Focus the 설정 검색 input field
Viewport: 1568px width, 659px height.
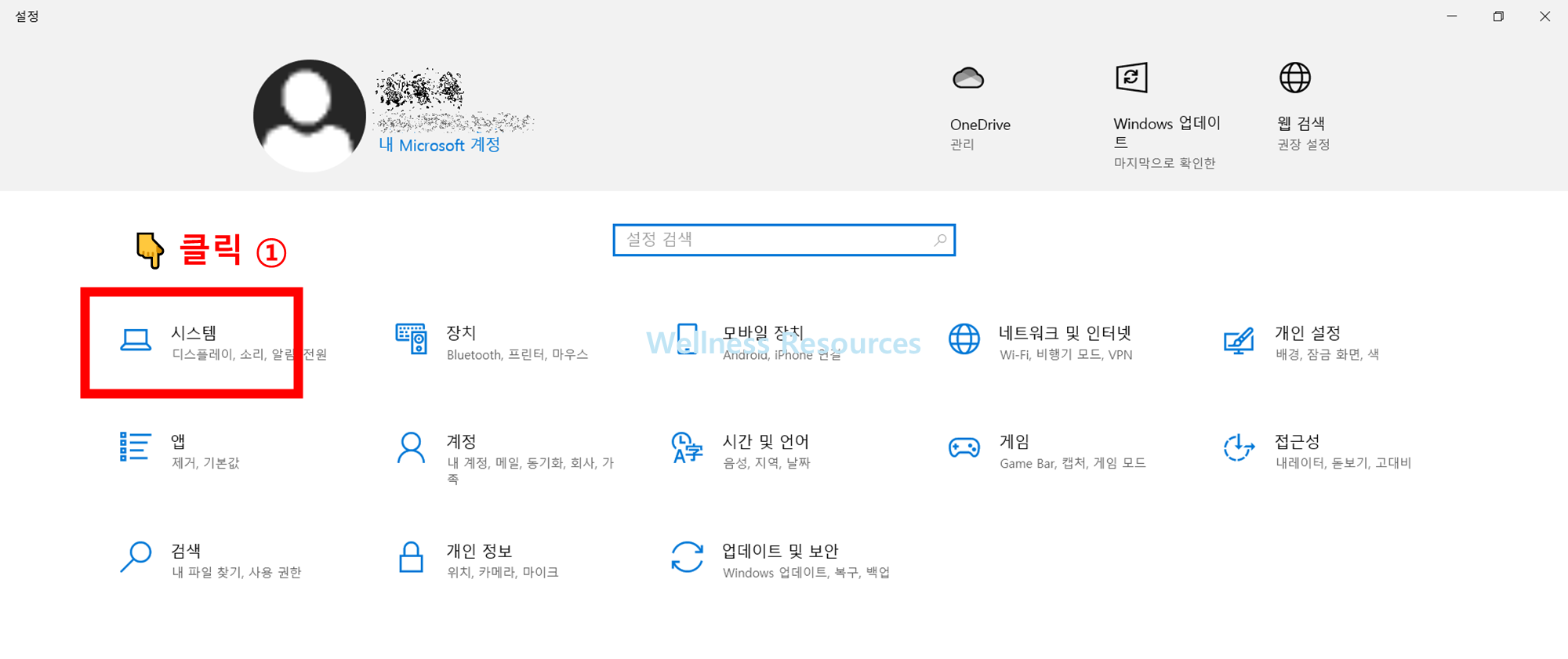[784, 240]
